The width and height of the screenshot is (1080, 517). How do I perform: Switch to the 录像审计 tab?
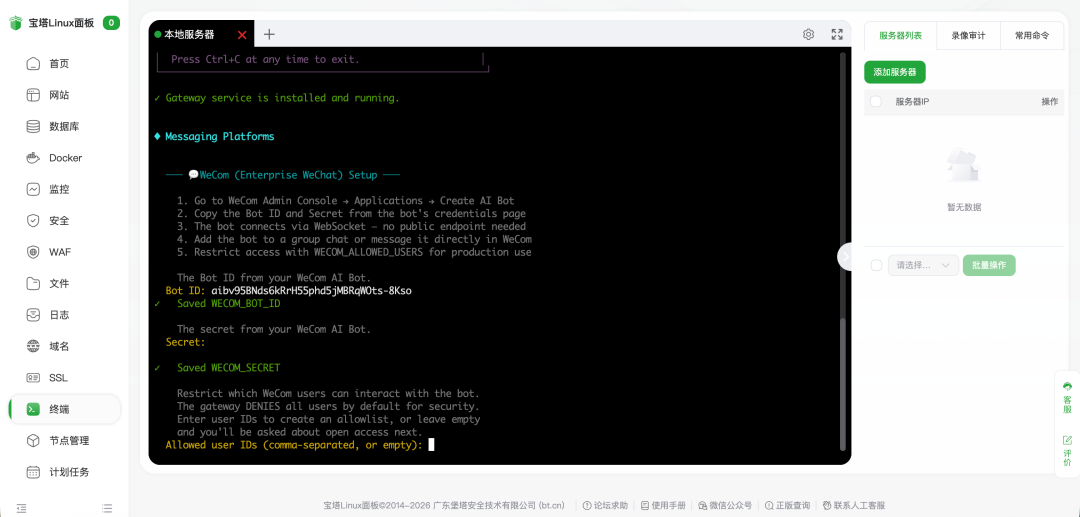click(x=968, y=35)
